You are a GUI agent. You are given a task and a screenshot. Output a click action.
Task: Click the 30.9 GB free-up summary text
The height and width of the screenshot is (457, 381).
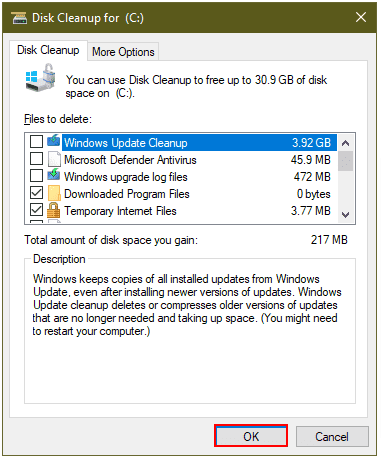(196, 86)
